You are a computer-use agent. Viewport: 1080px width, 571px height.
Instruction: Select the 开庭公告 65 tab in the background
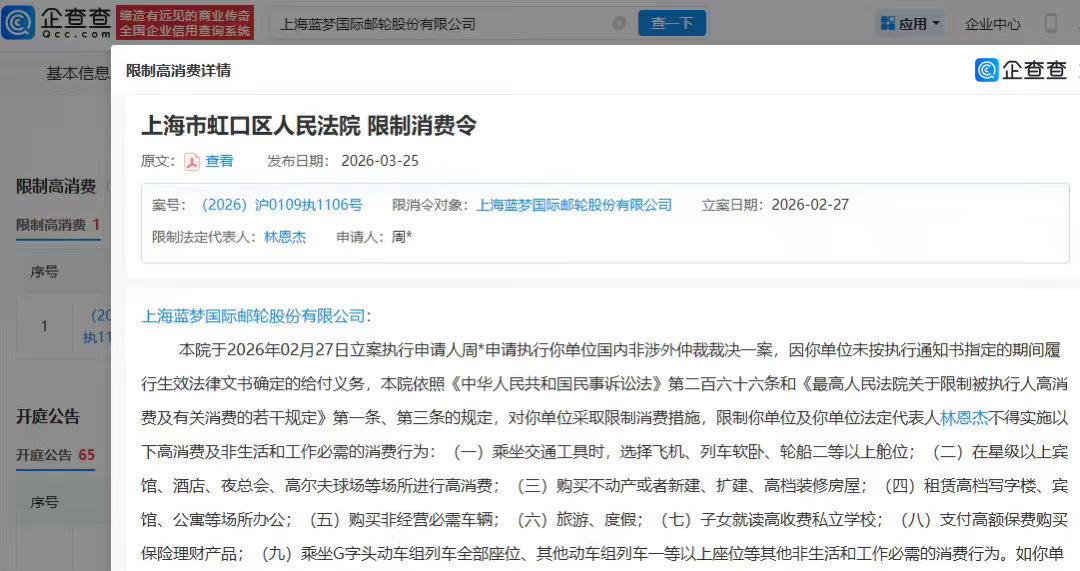(x=55, y=455)
